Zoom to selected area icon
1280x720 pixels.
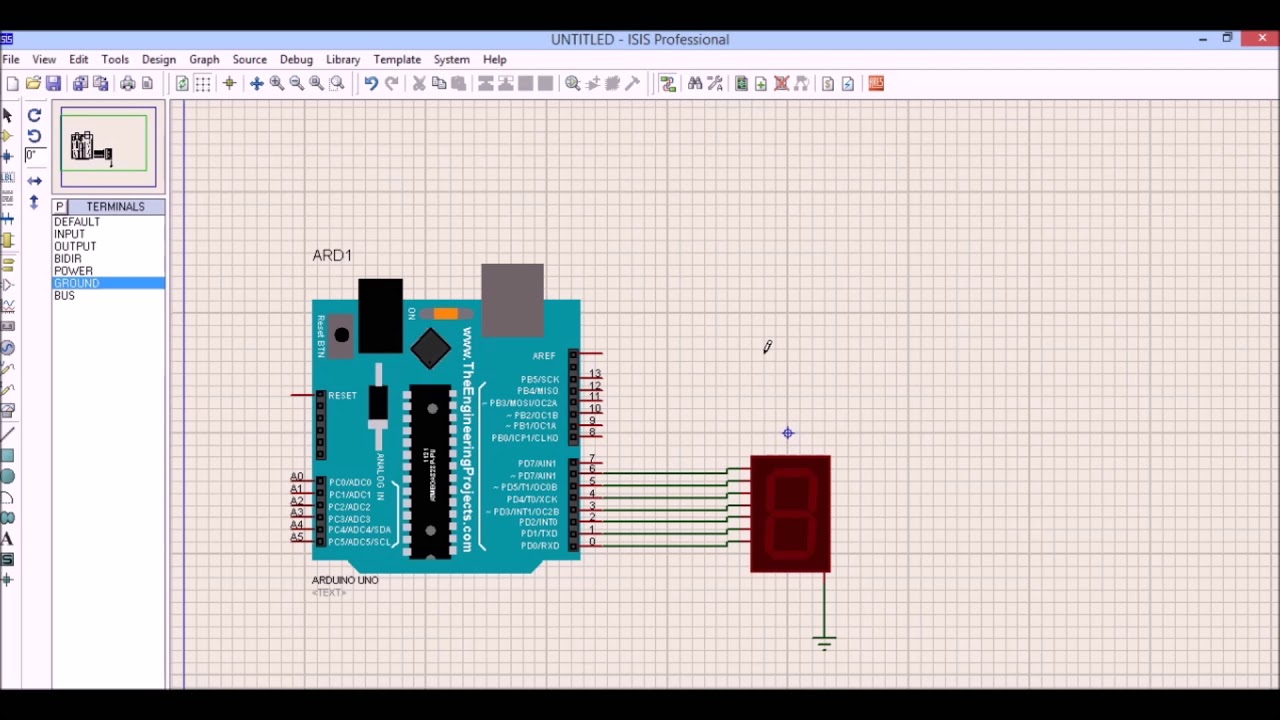[x=337, y=84]
